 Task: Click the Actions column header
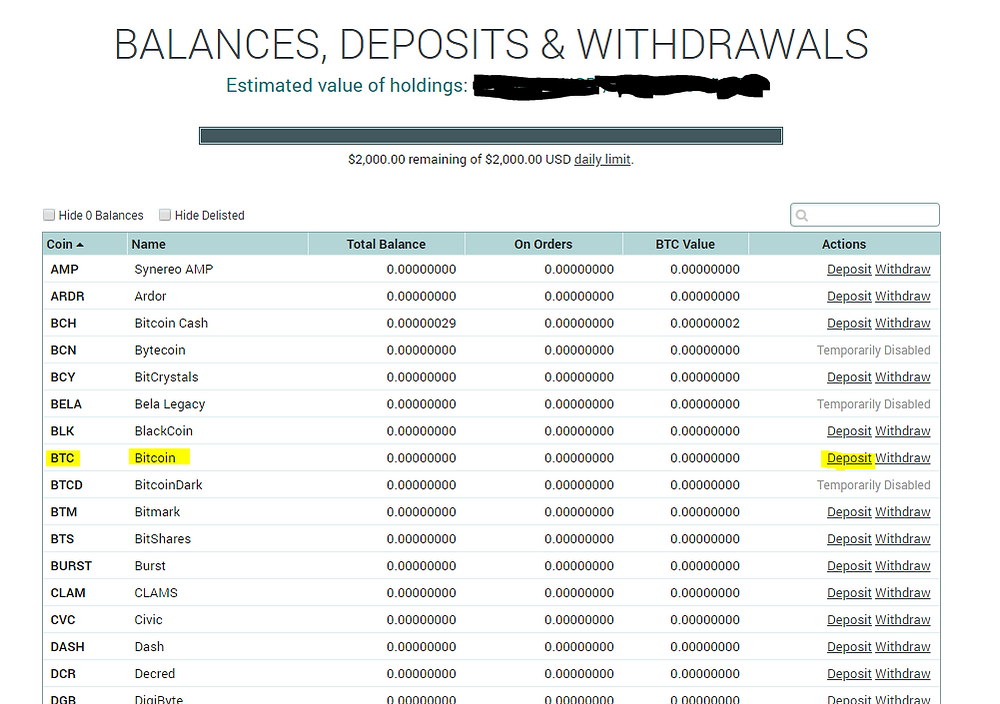pyautogui.click(x=844, y=244)
